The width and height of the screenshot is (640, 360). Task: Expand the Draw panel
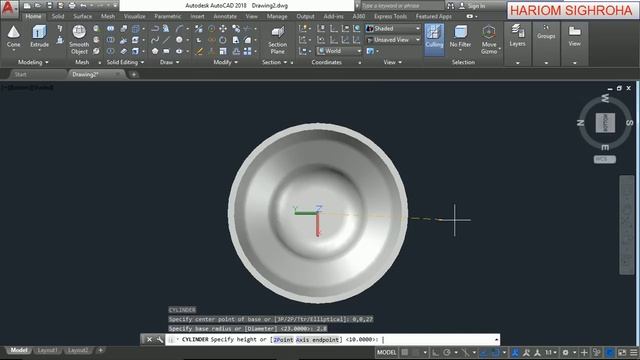(x=170, y=62)
